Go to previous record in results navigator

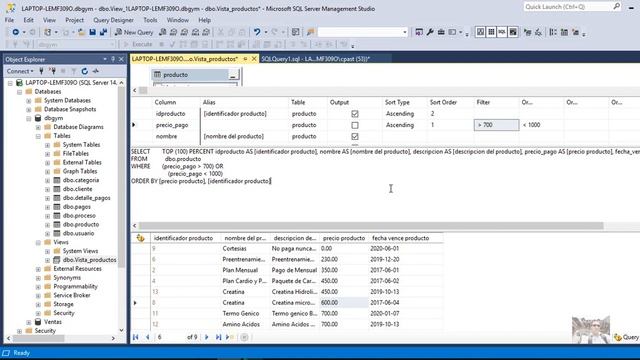(147, 337)
